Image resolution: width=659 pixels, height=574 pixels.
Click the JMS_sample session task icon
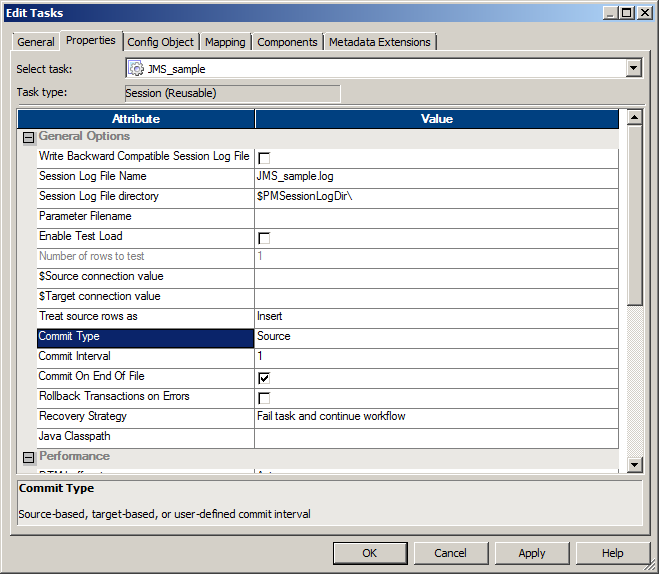(x=136, y=69)
